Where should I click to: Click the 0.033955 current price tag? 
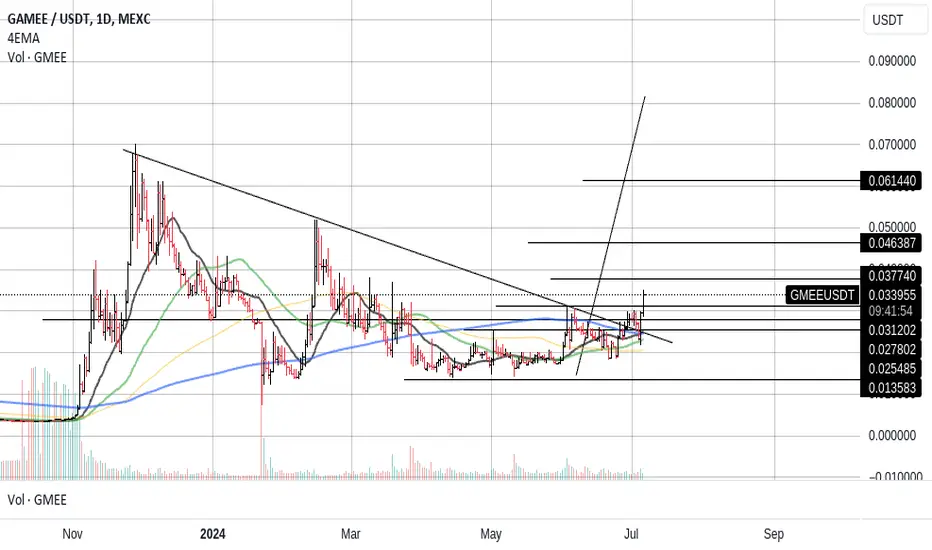pos(892,295)
